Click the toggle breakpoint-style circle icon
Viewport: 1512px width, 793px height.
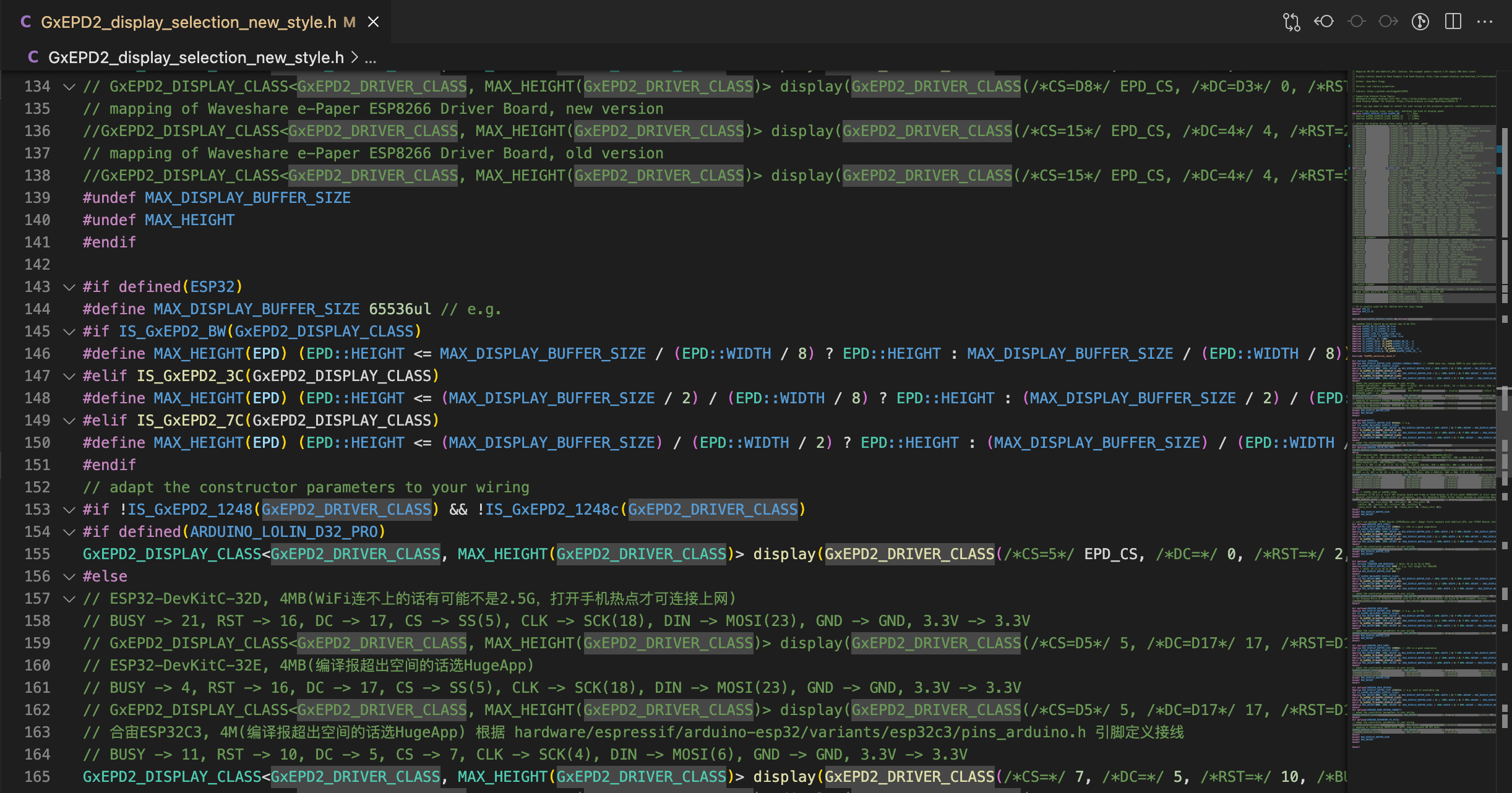click(x=1357, y=22)
